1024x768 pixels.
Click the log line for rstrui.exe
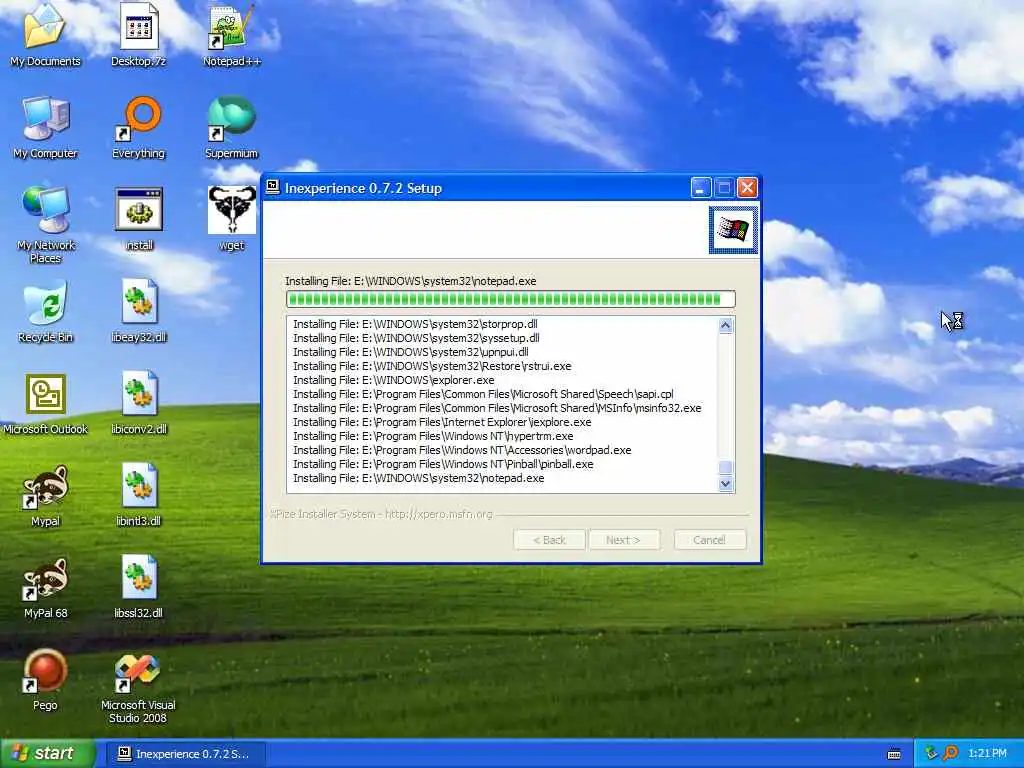click(x=432, y=366)
